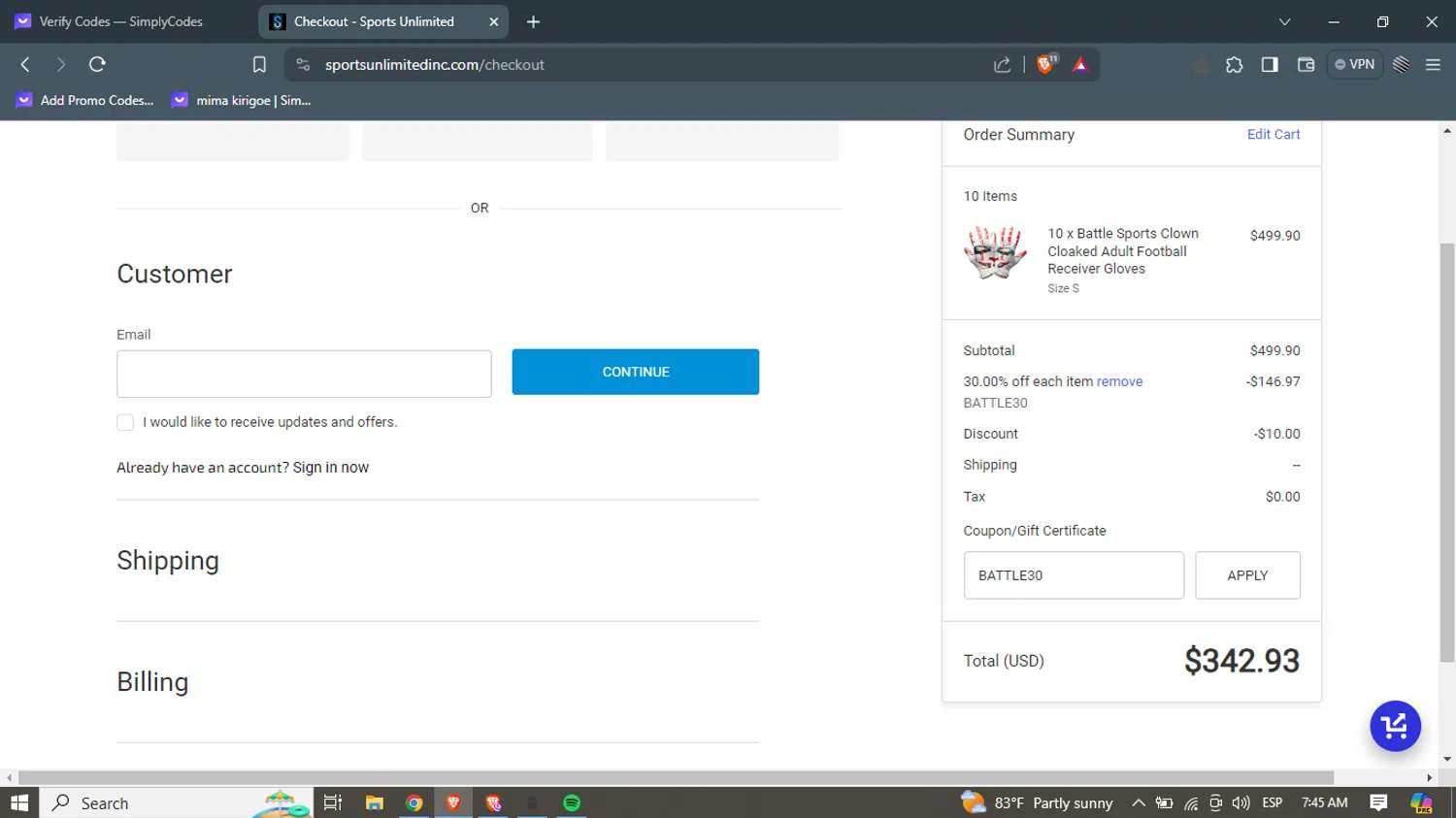Open the Extensions puzzle icon
Viewport: 1456px width, 818px height.
(x=1234, y=65)
